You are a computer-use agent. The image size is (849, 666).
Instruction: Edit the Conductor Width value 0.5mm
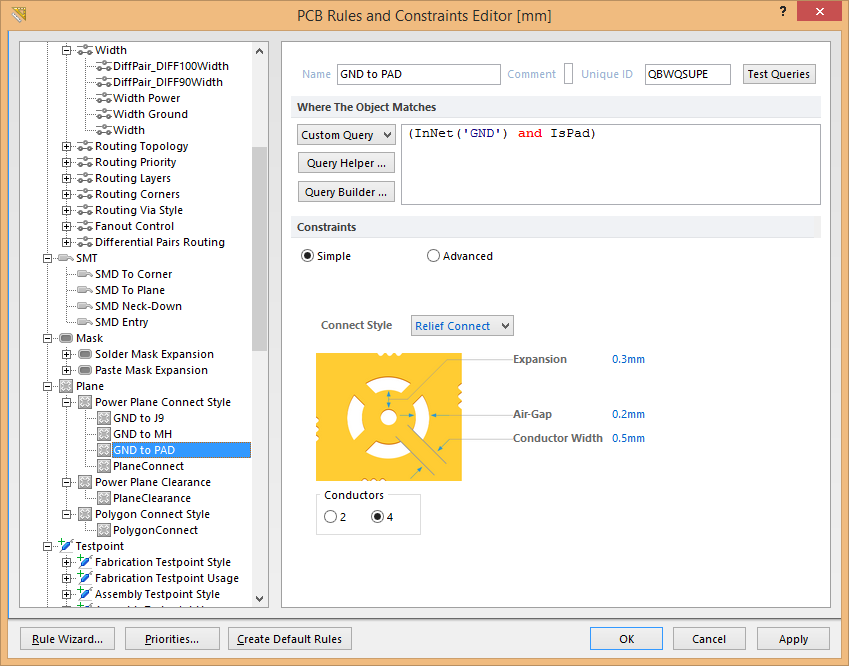(628, 438)
